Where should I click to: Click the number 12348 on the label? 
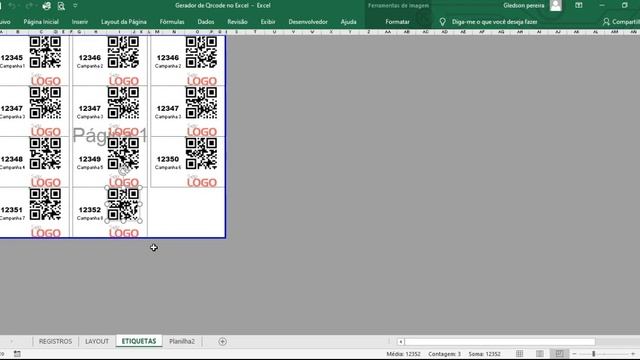tap(11, 159)
